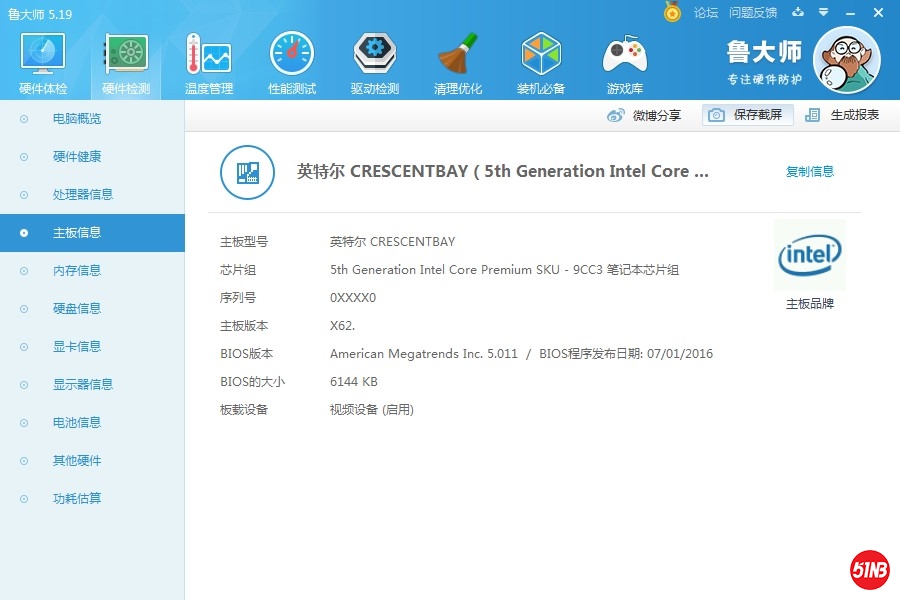Open 温度管理 temperature management thermometer icon
The height and width of the screenshot is (600, 900).
coord(209,54)
